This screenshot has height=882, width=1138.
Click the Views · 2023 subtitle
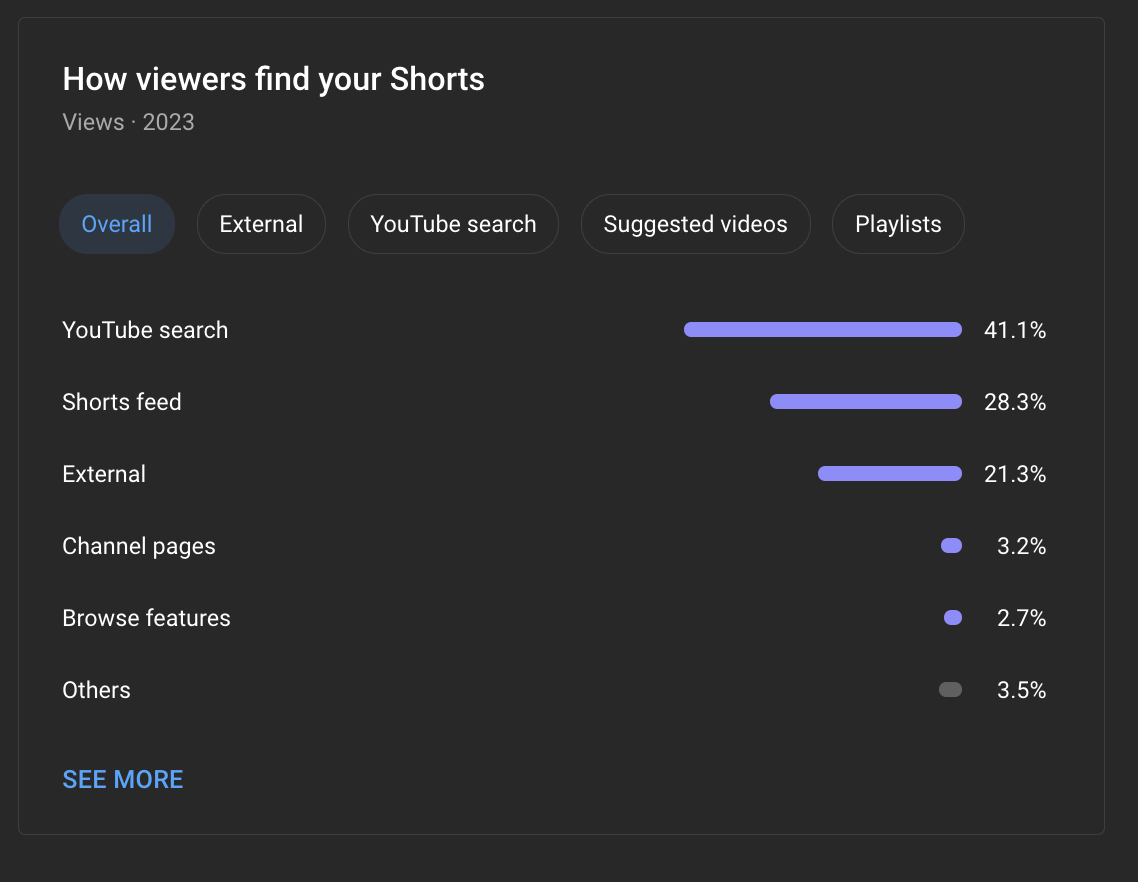(128, 122)
